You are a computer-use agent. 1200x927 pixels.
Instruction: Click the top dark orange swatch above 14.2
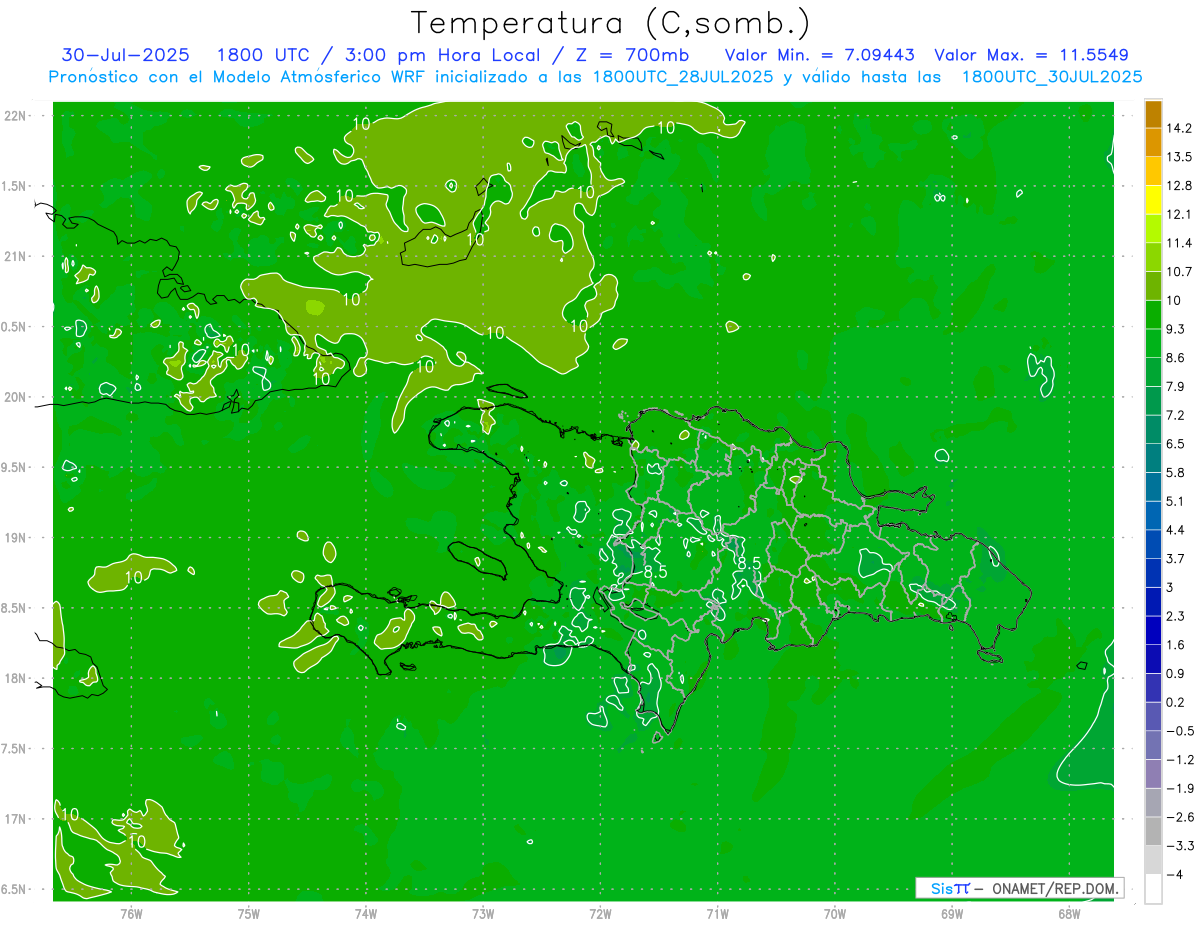[1153, 114]
